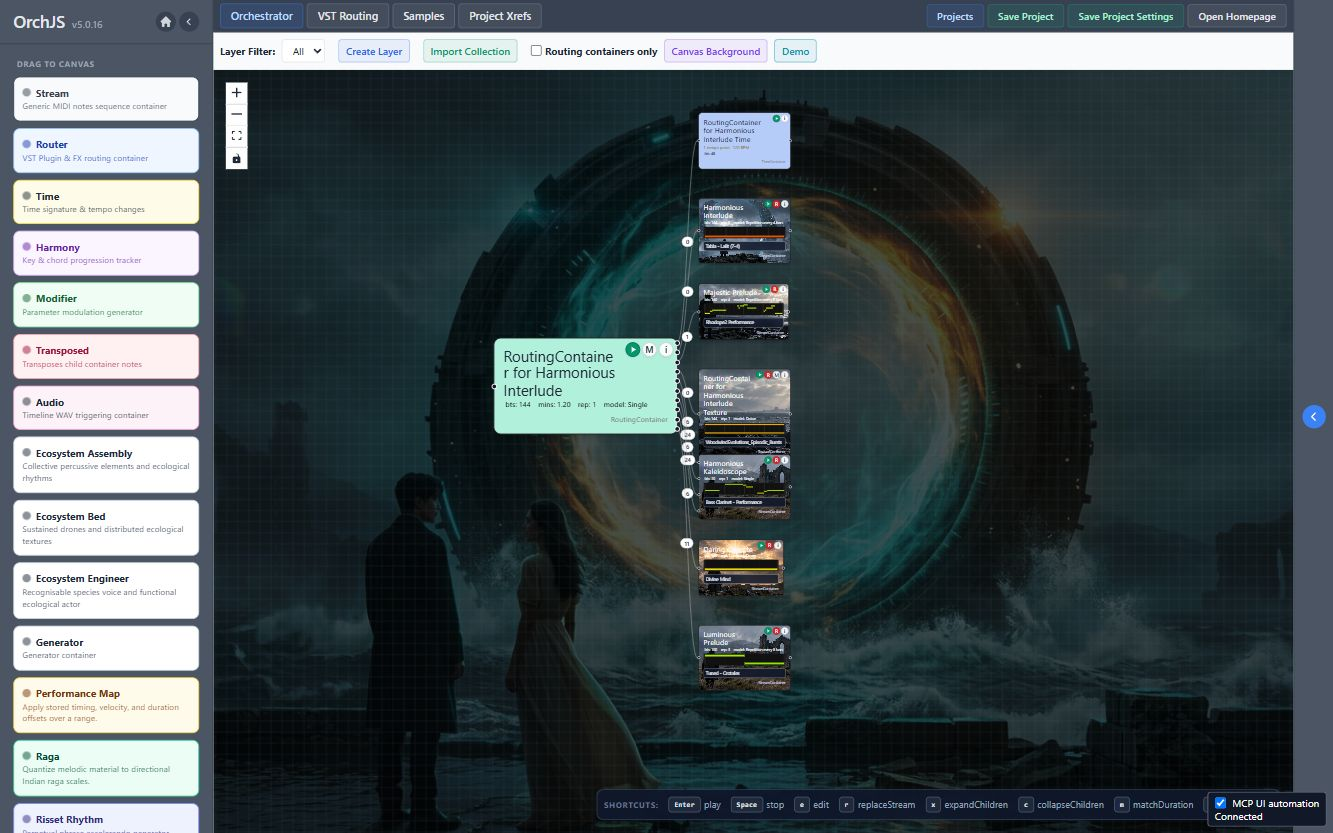Switch to the Orchestrator tab

point(262,16)
